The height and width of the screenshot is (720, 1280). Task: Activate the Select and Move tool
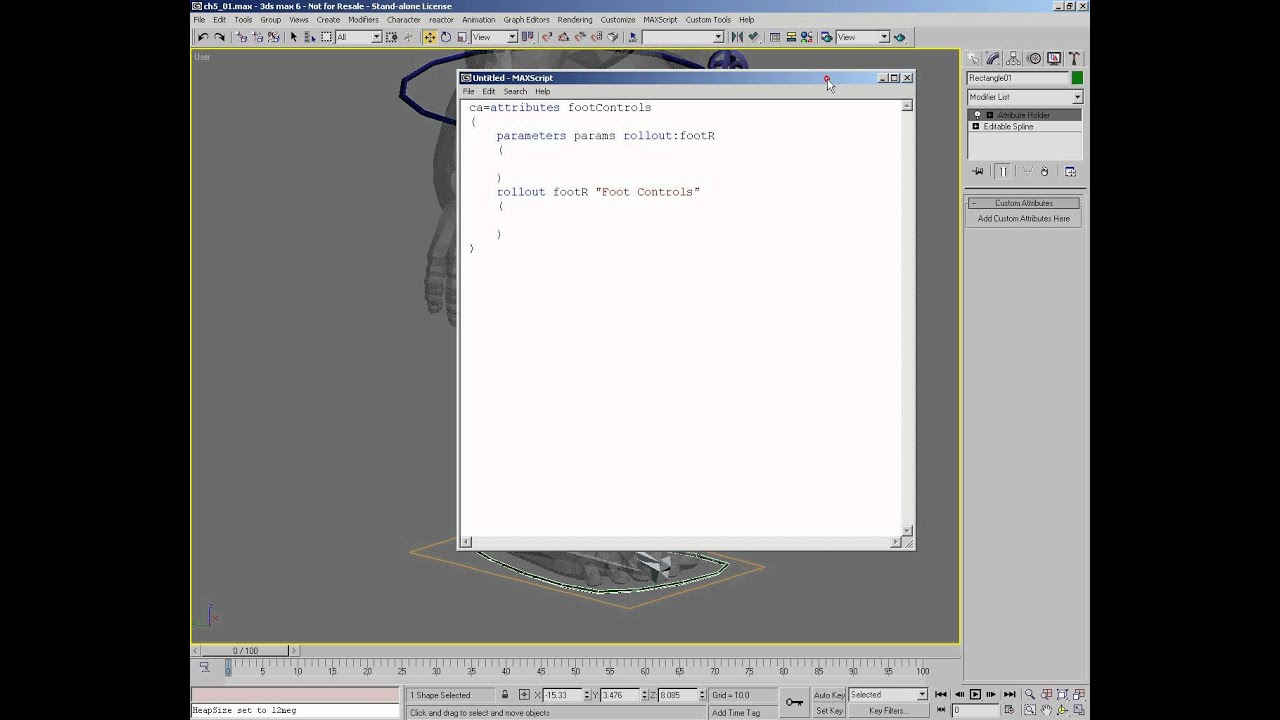[429, 37]
